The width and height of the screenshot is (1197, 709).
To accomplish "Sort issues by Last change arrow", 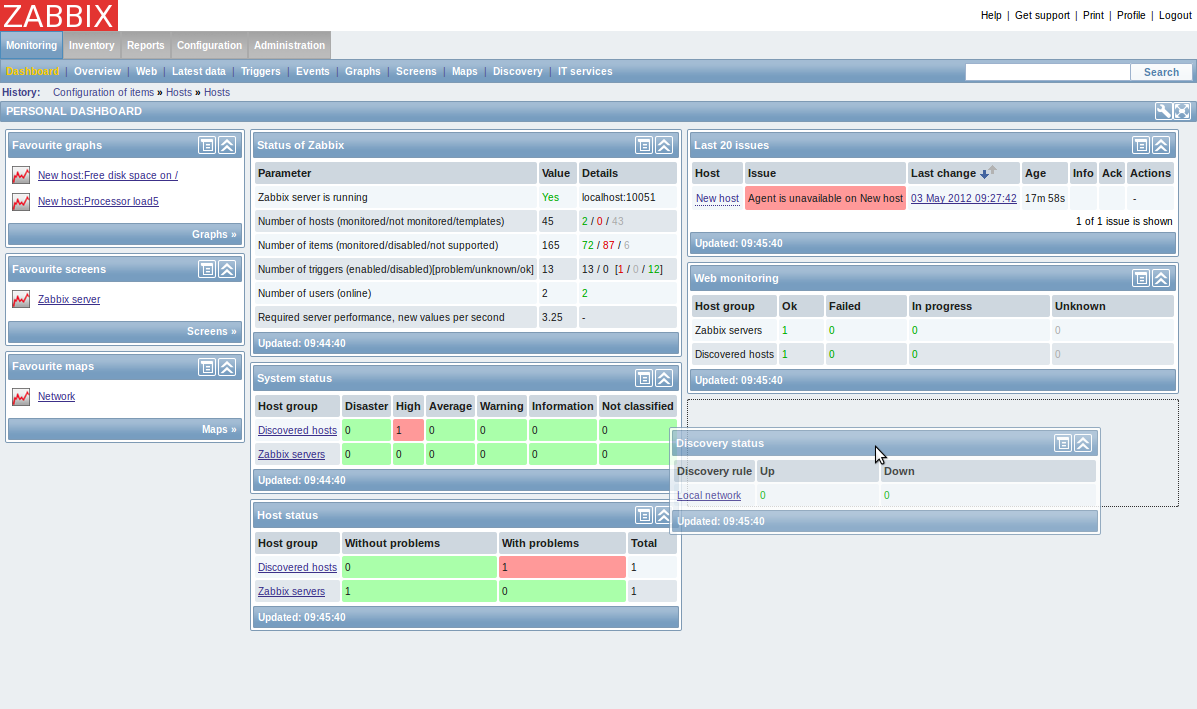I will (x=988, y=172).
